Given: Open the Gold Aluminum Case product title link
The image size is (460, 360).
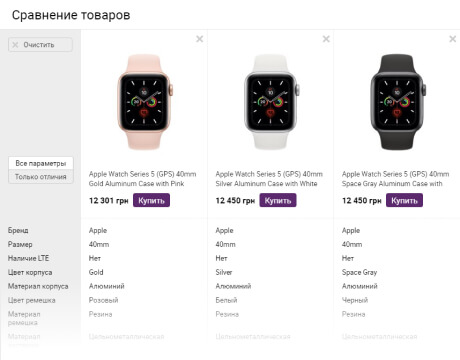Looking at the screenshot, I should pos(142,179).
